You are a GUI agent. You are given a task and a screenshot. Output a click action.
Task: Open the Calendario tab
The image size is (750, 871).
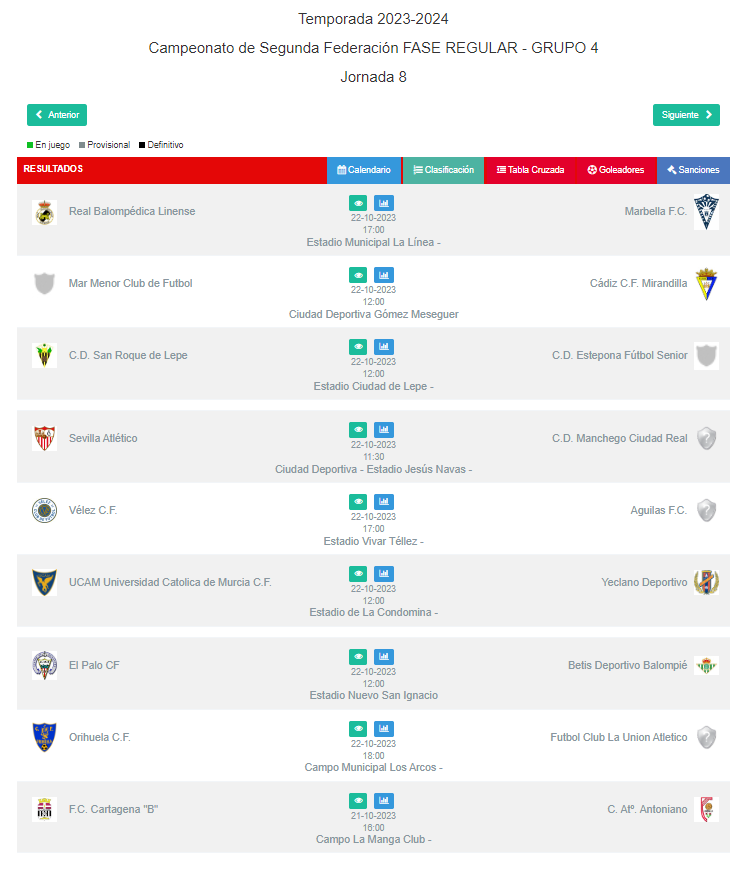pyautogui.click(x=364, y=170)
